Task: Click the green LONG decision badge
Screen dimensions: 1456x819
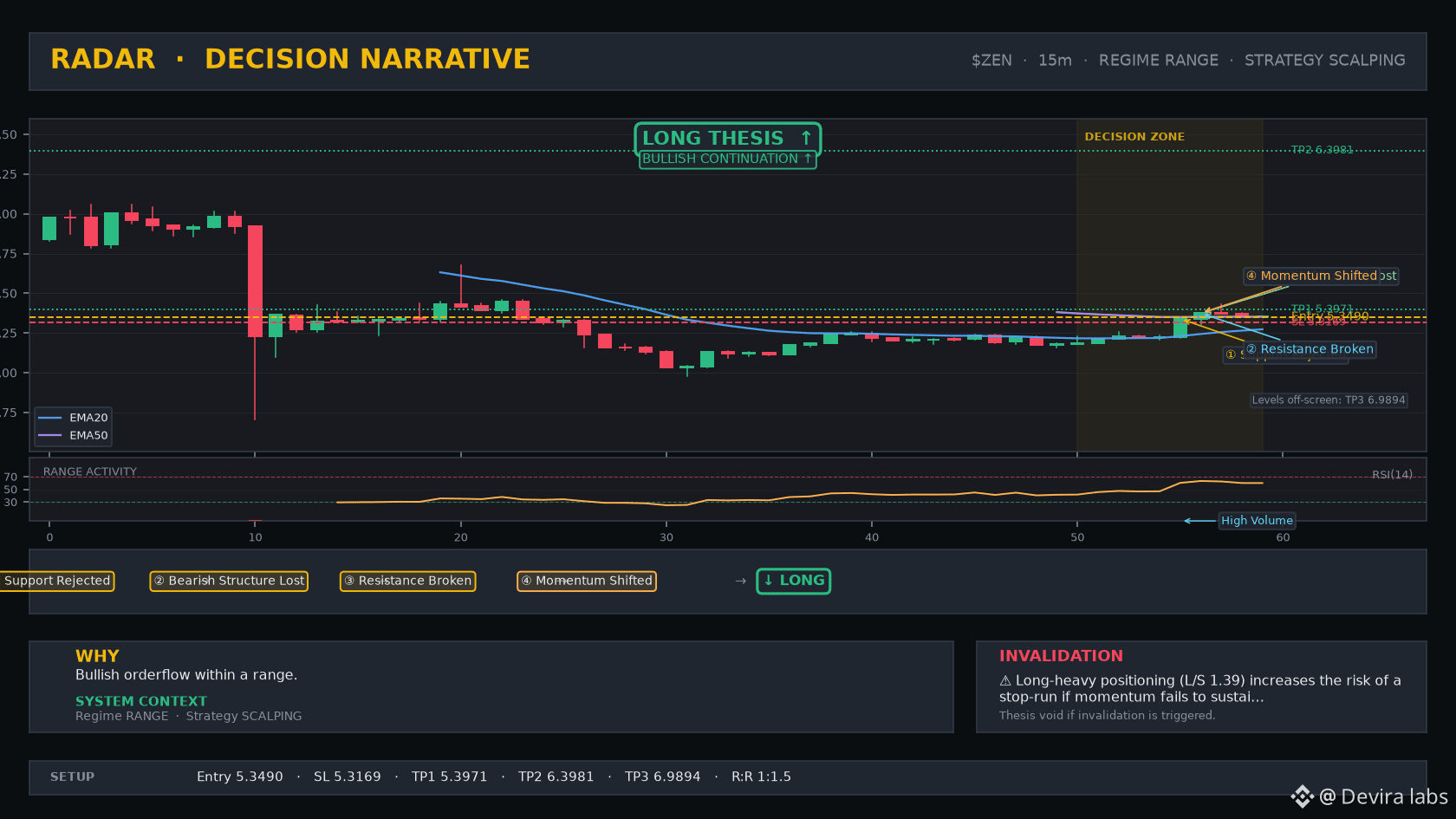Action: coord(794,581)
